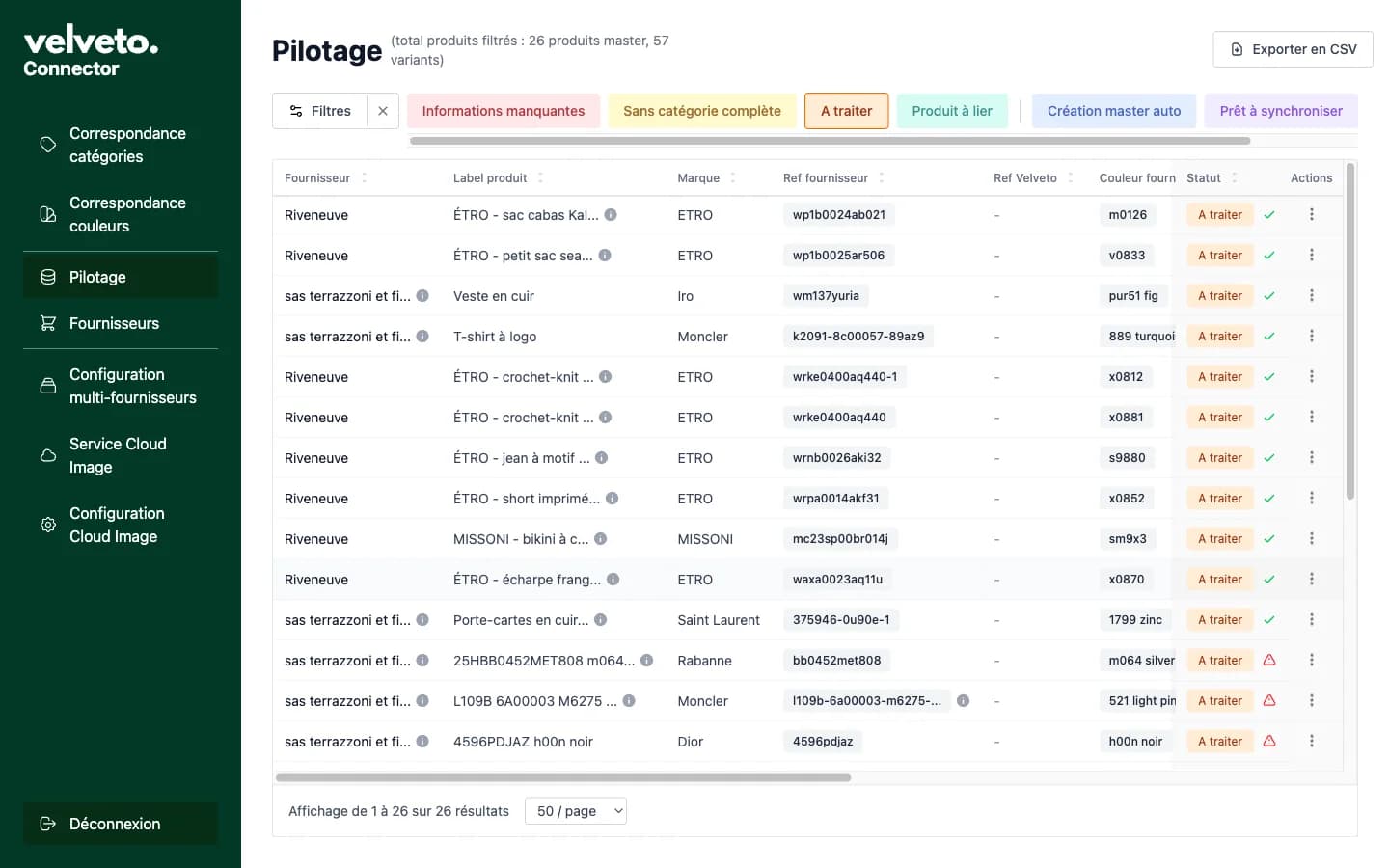
Task: Click info icon beside écharpe frang... label
Action: [613, 579]
